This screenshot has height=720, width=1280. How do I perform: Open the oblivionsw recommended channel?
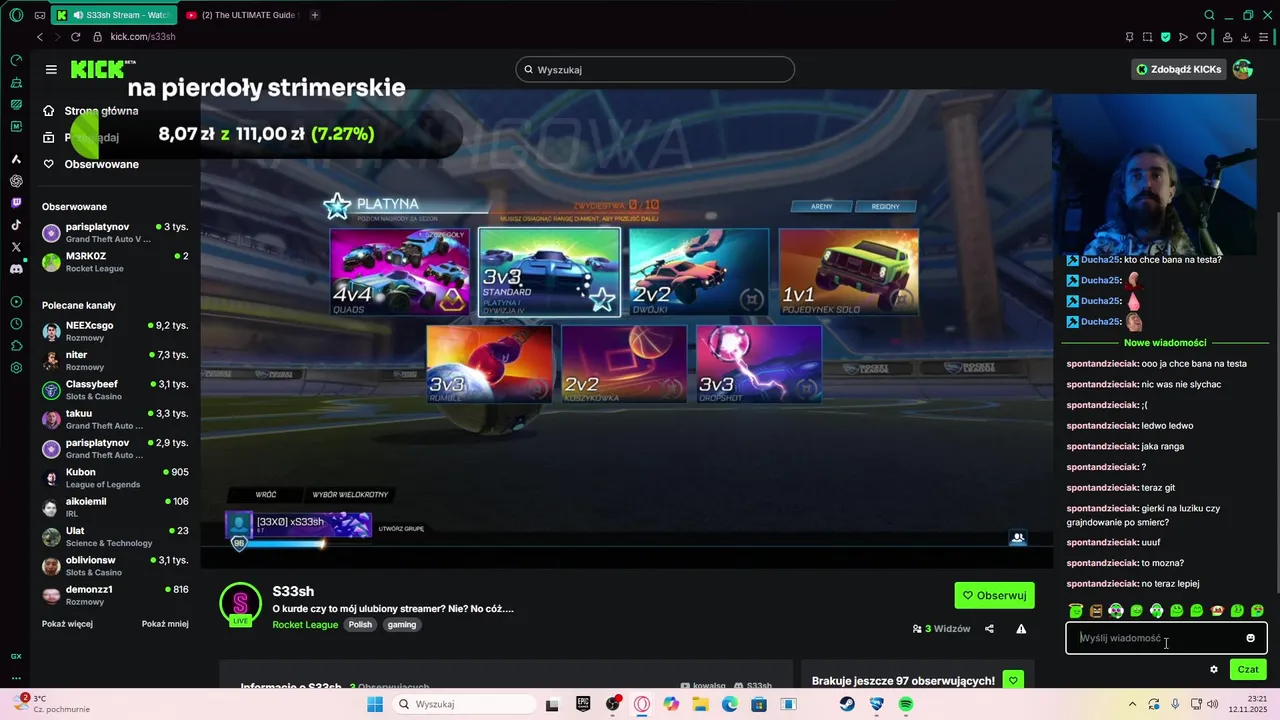115,566
